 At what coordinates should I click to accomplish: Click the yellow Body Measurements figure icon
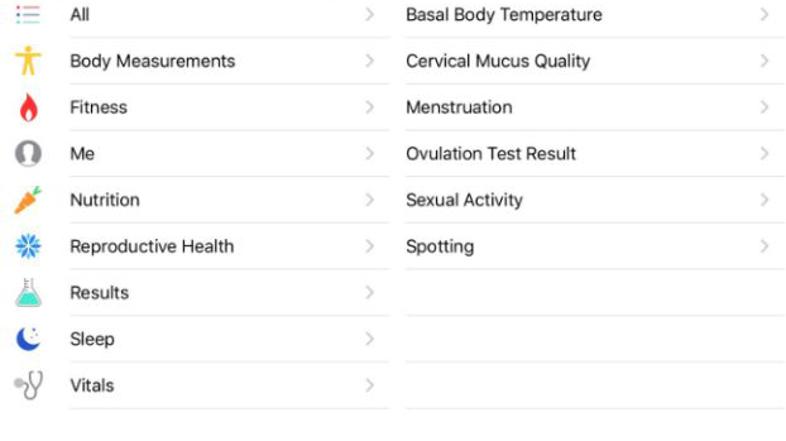28,61
